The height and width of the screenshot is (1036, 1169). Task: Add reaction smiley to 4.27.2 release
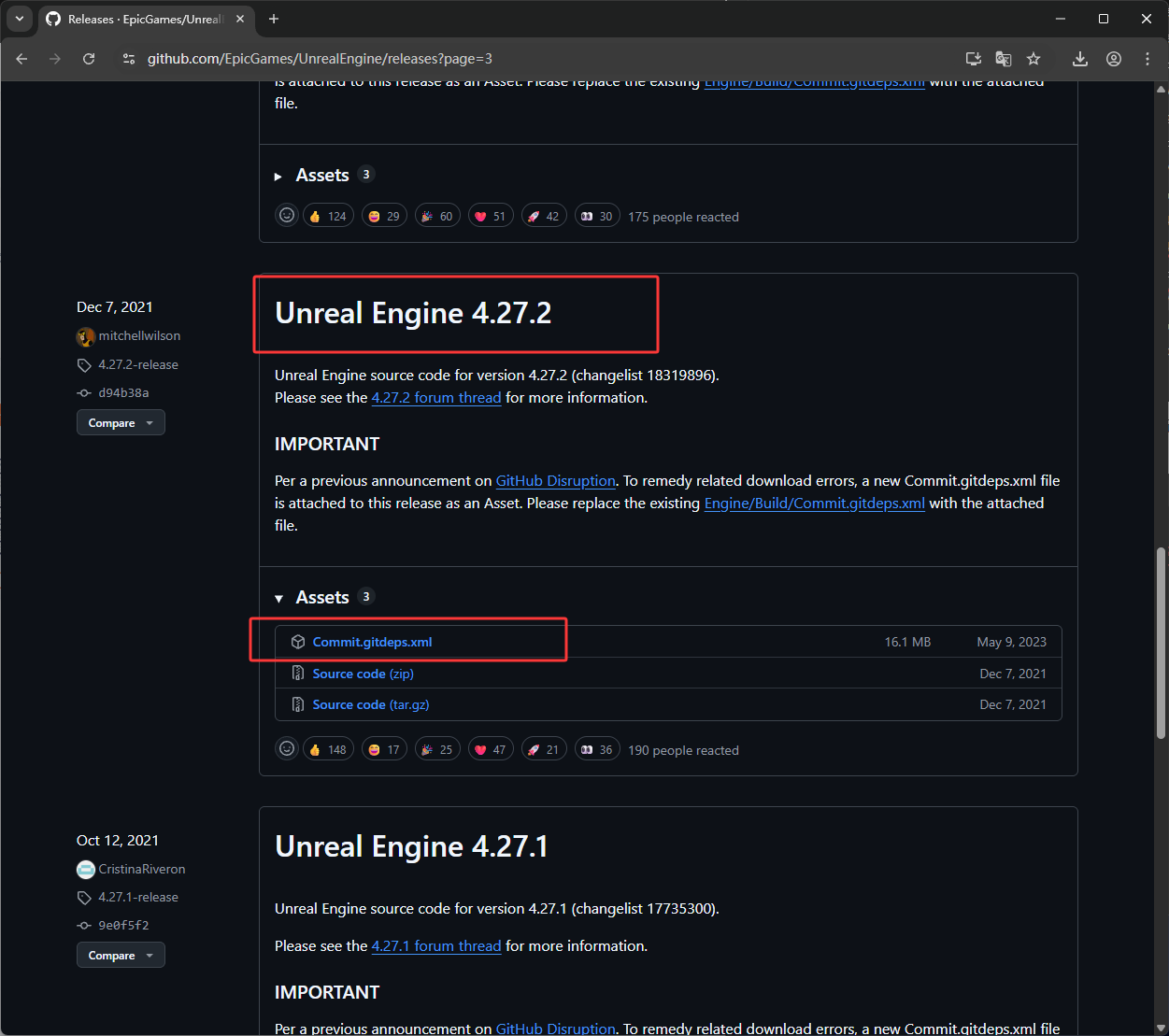coord(287,749)
